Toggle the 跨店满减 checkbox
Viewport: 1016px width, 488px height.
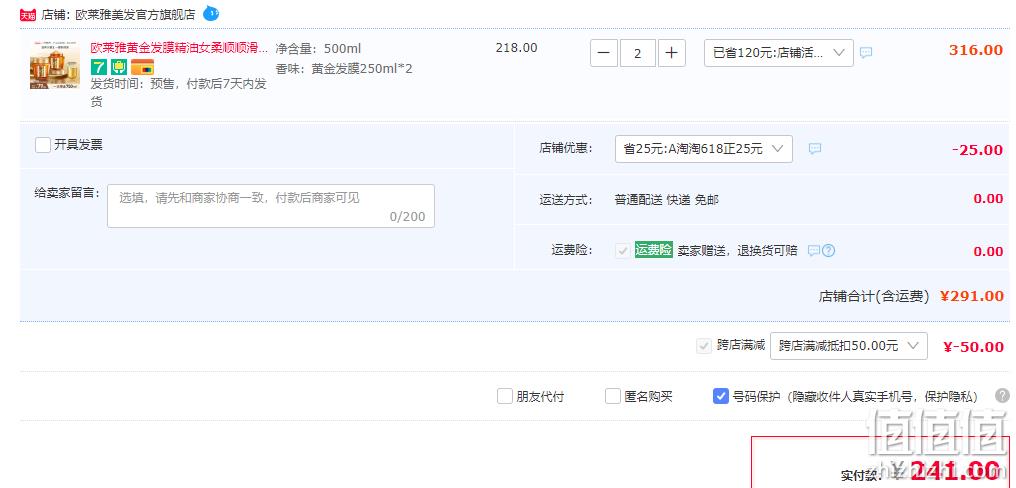pos(704,346)
